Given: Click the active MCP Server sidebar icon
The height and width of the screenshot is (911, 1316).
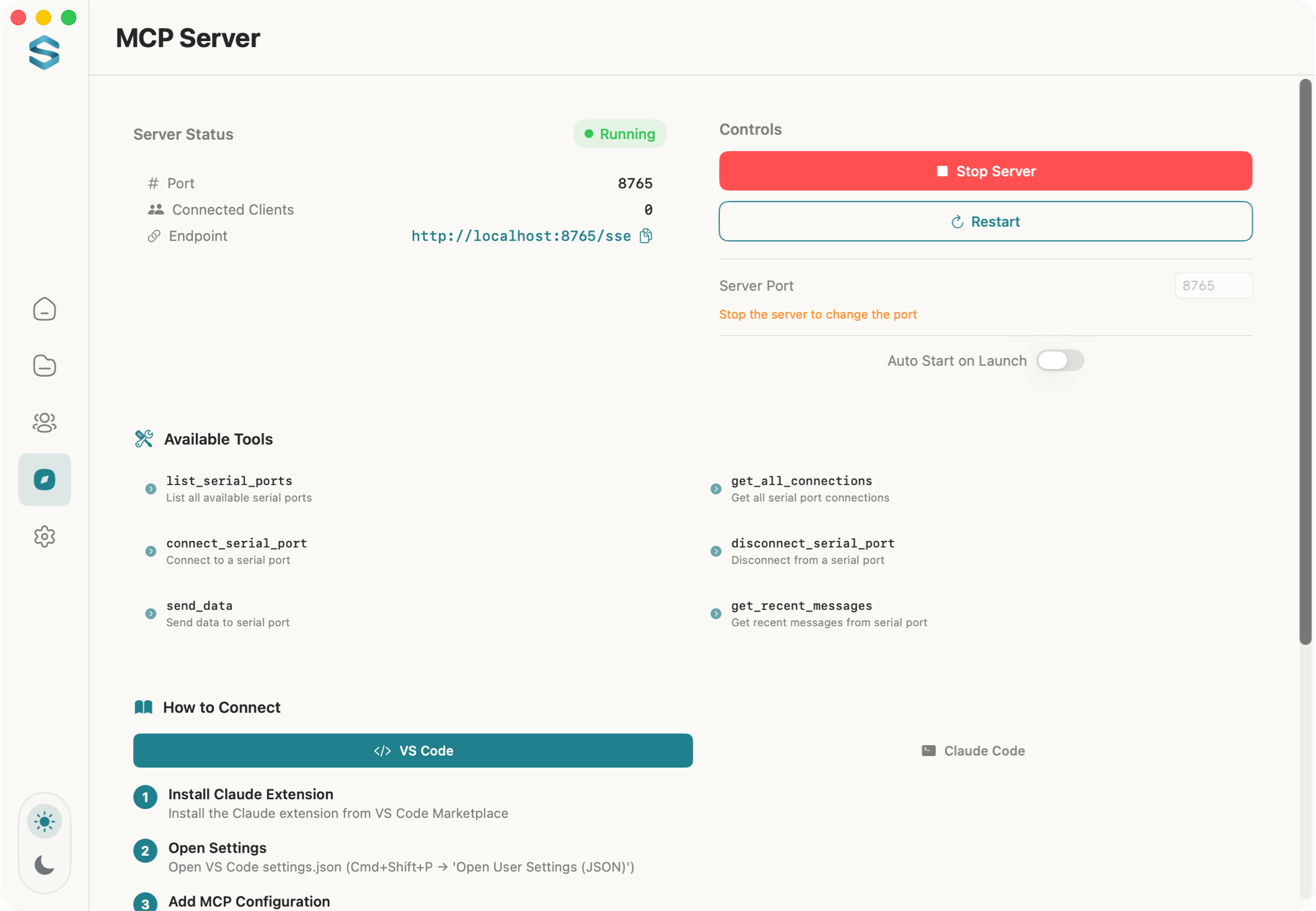Looking at the screenshot, I should point(44,480).
